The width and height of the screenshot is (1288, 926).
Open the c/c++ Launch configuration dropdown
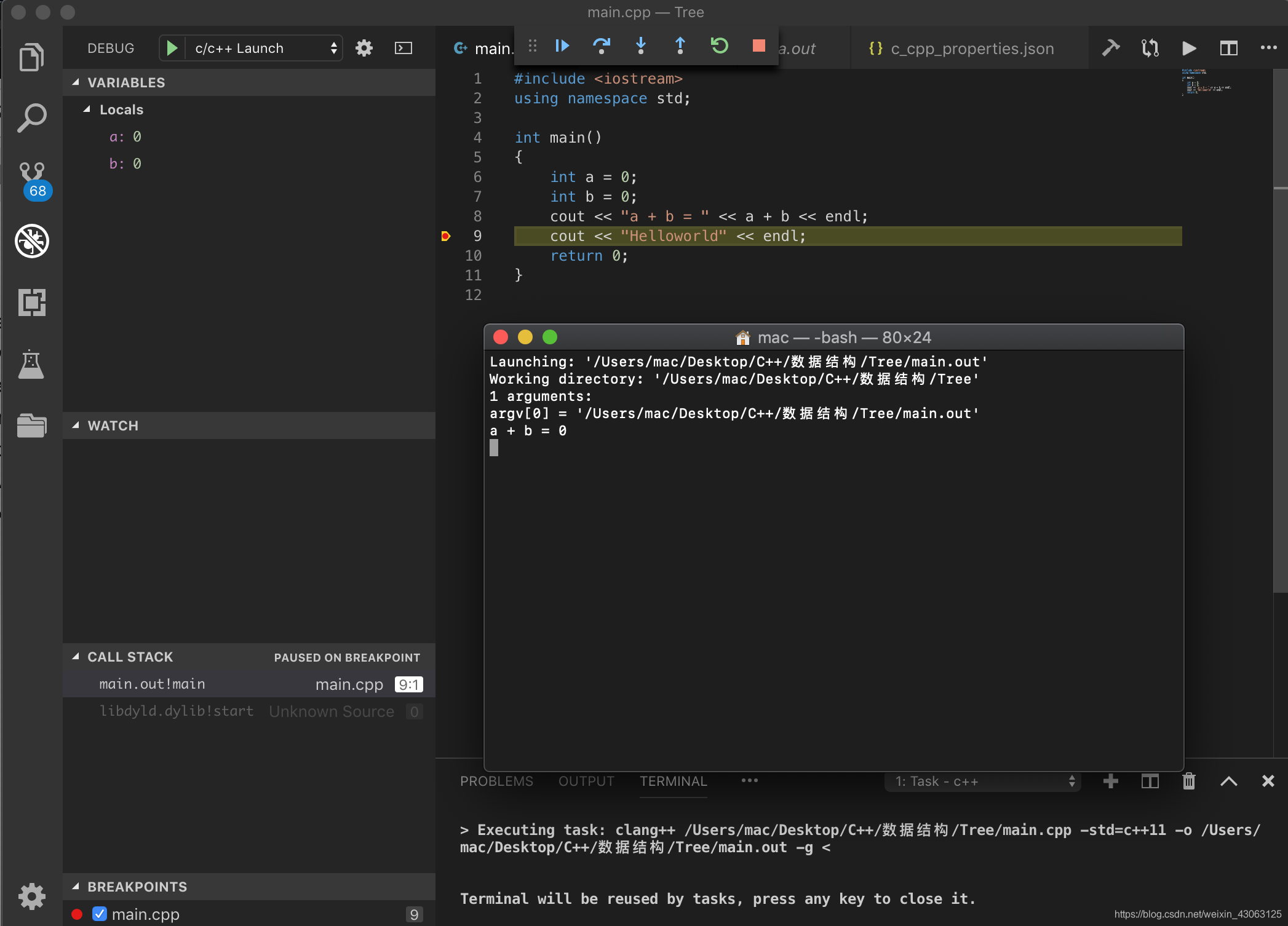click(x=264, y=48)
